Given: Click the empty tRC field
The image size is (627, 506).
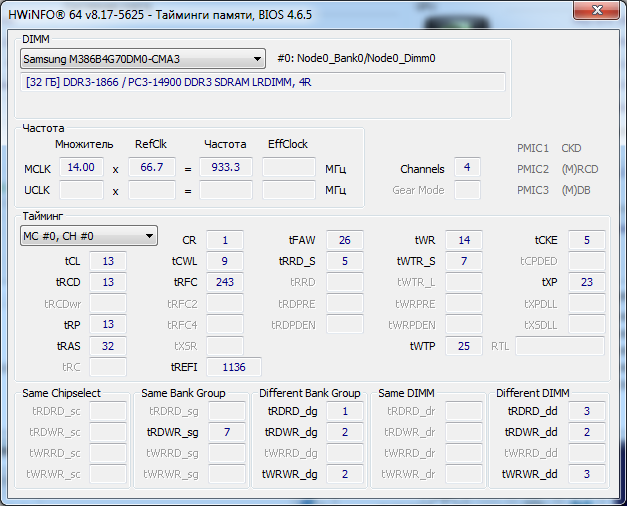Looking at the screenshot, I should [x=108, y=367].
